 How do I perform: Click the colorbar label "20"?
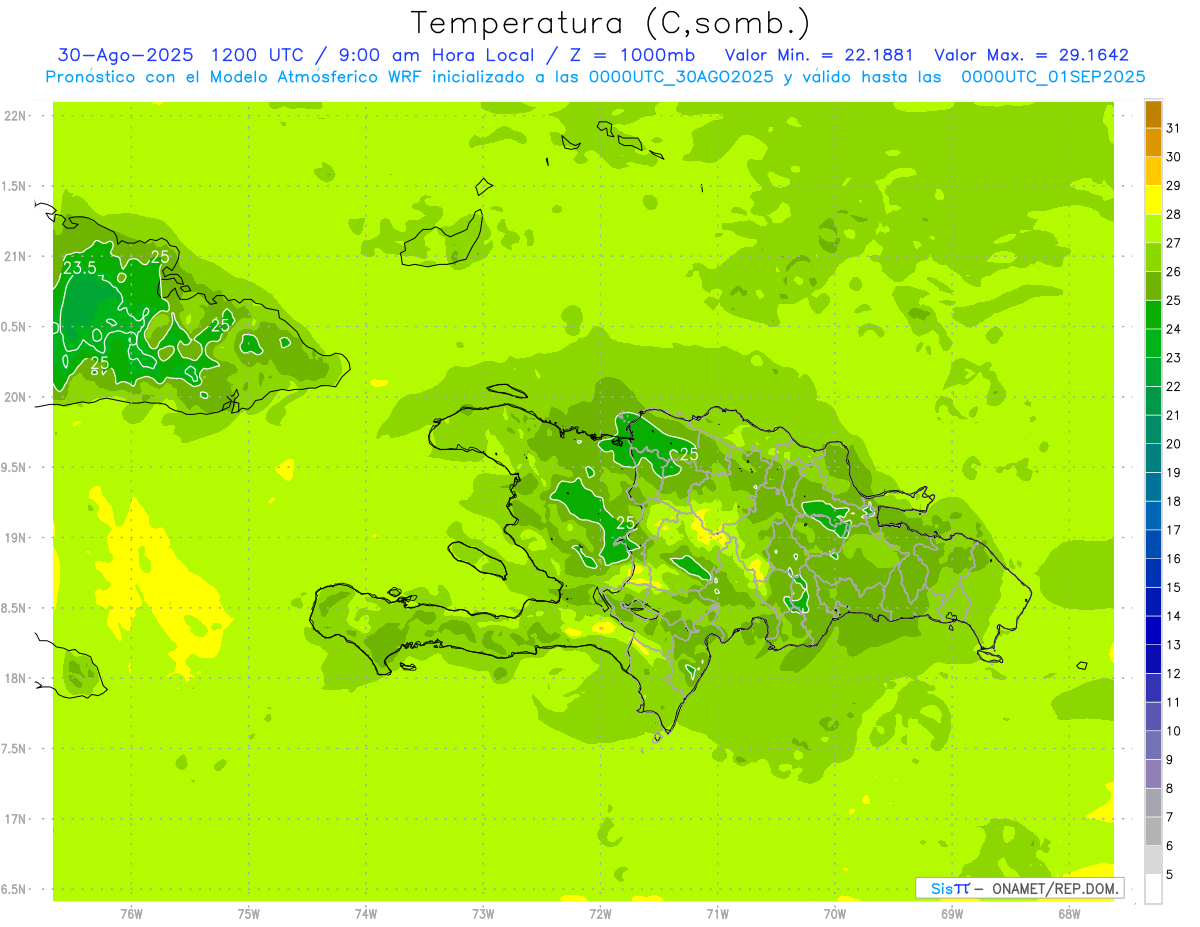pos(1174,444)
